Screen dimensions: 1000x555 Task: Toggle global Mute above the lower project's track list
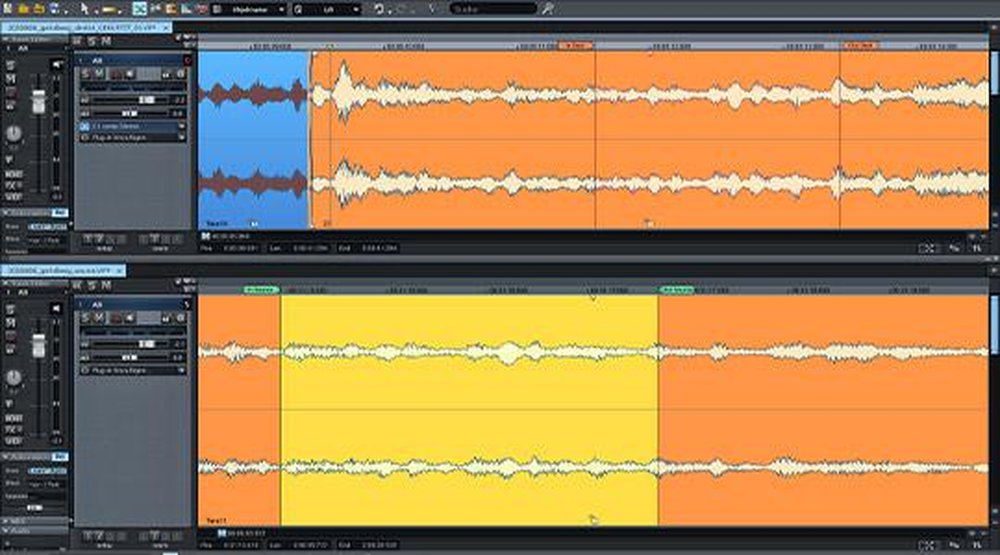pyautogui.click(x=106, y=286)
